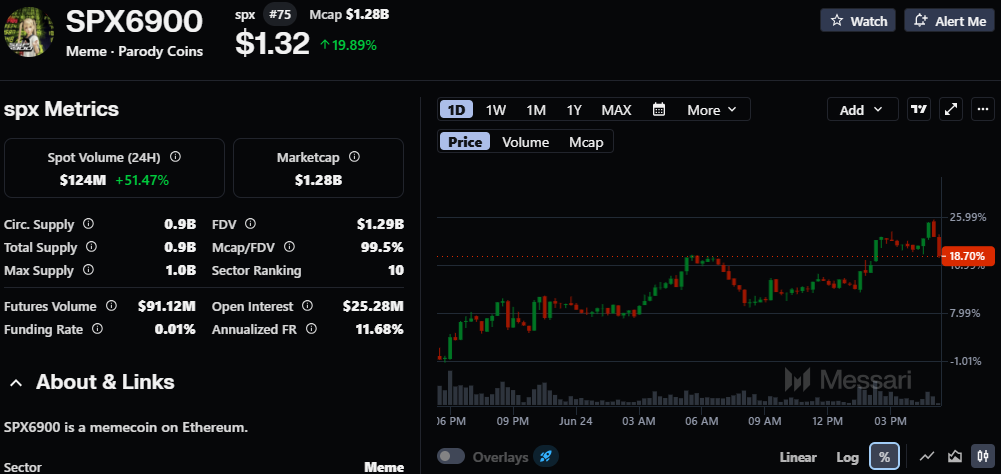Switch to candlestick chart type
This screenshot has height=474, width=1001.
tap(982, 457)
